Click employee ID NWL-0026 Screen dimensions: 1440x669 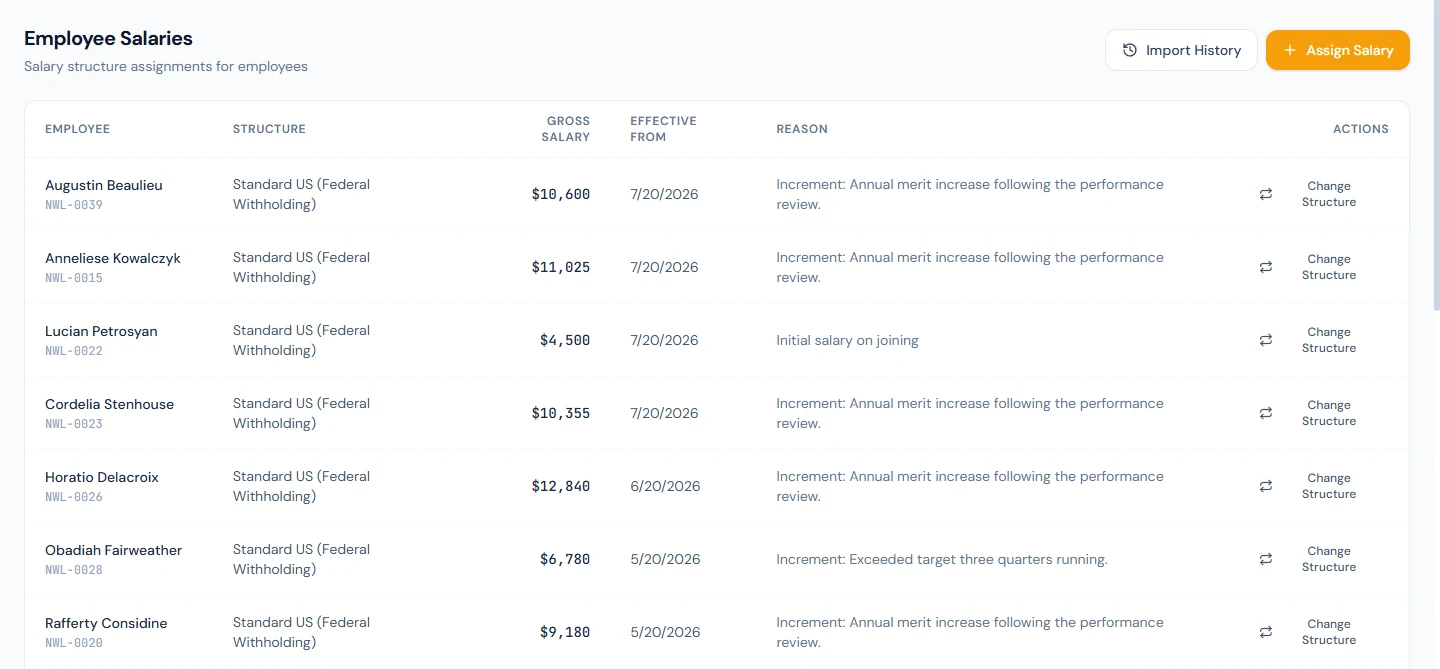click(x=74, y=497)
